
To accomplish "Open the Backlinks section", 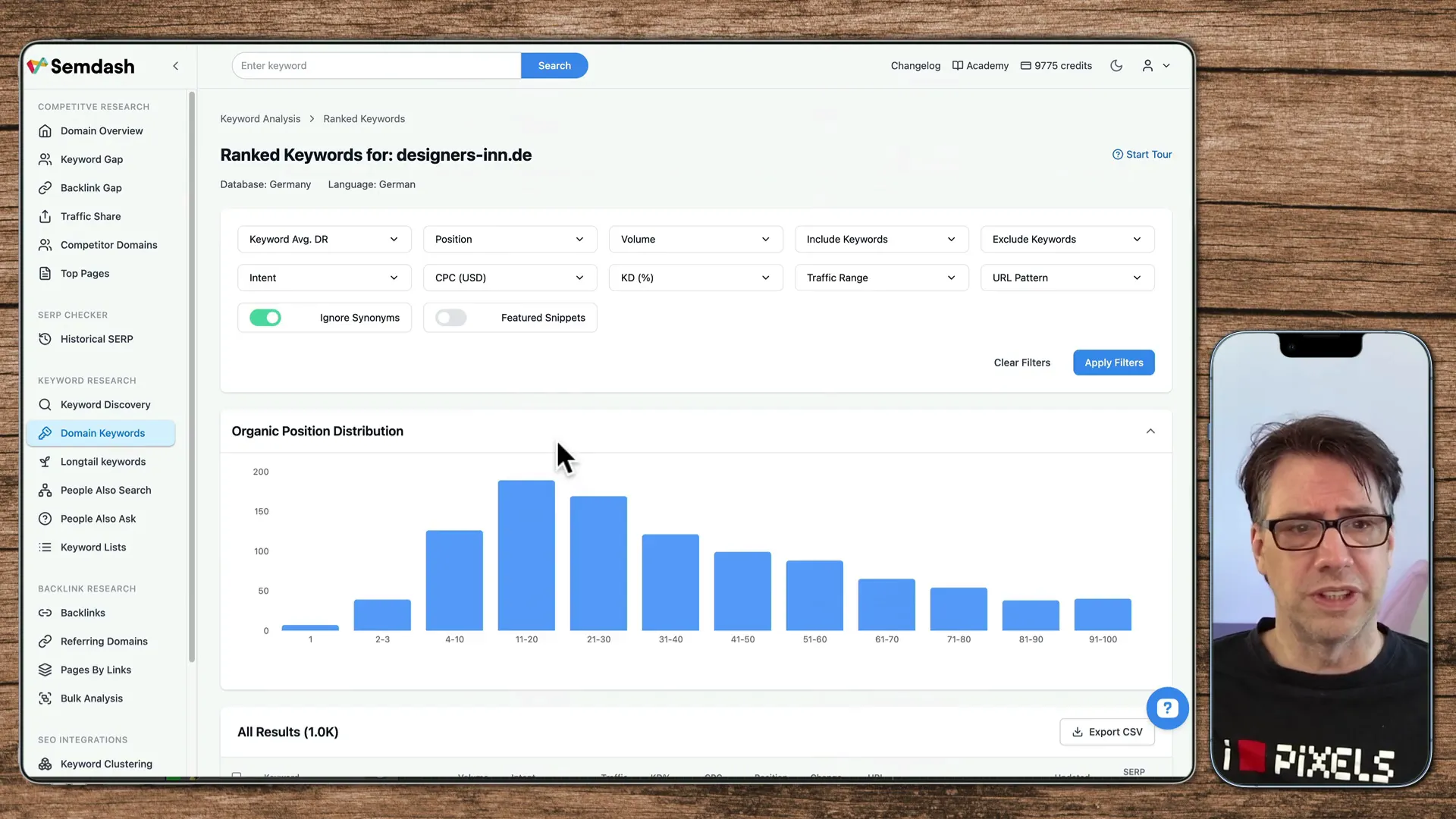I will pyautogui.click(x=83, y=613).
